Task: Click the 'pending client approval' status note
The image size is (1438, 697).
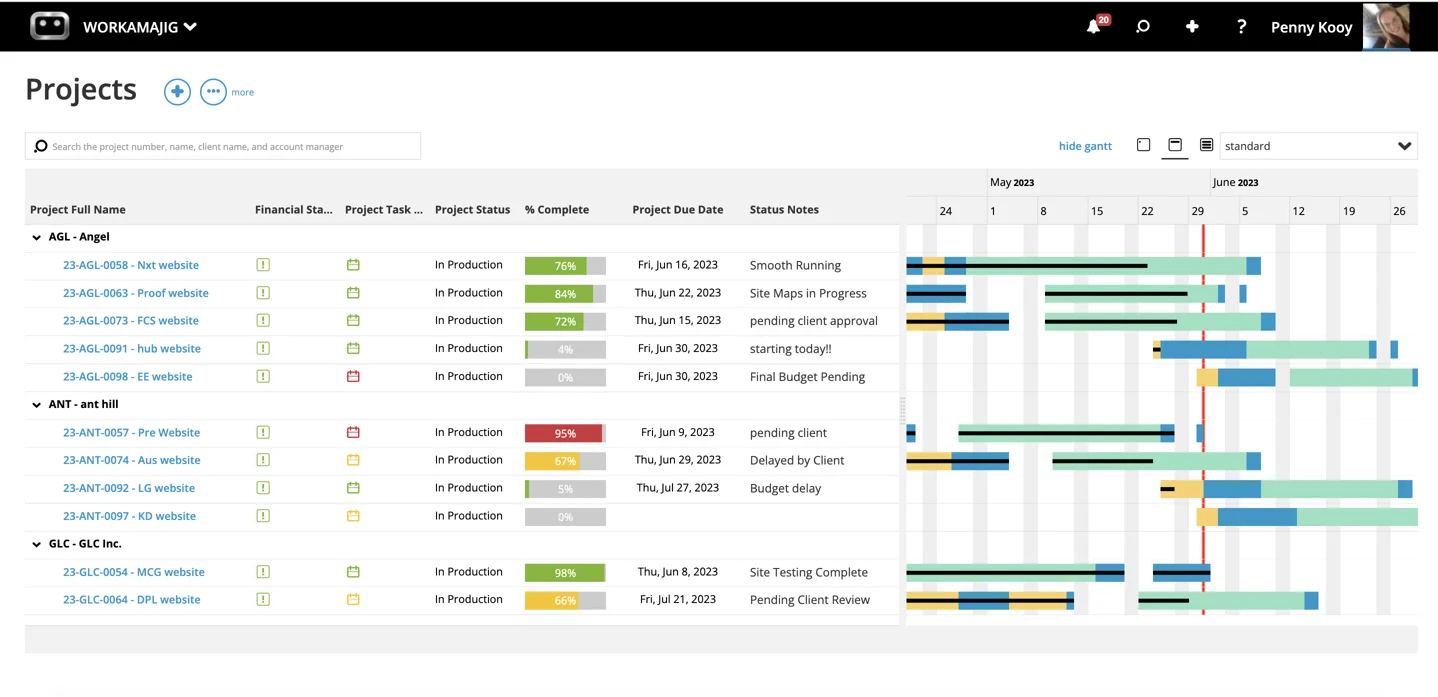Action: (814, 321)
